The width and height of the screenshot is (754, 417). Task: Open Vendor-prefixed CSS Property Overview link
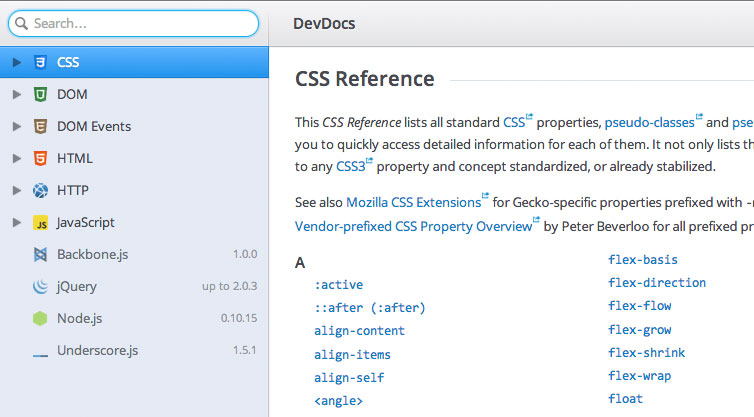[x=414, y=227]
